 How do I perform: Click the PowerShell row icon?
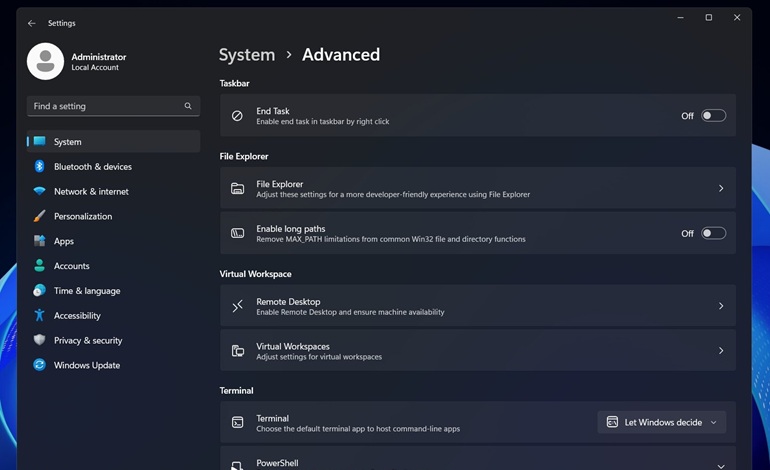click(237, 465)
